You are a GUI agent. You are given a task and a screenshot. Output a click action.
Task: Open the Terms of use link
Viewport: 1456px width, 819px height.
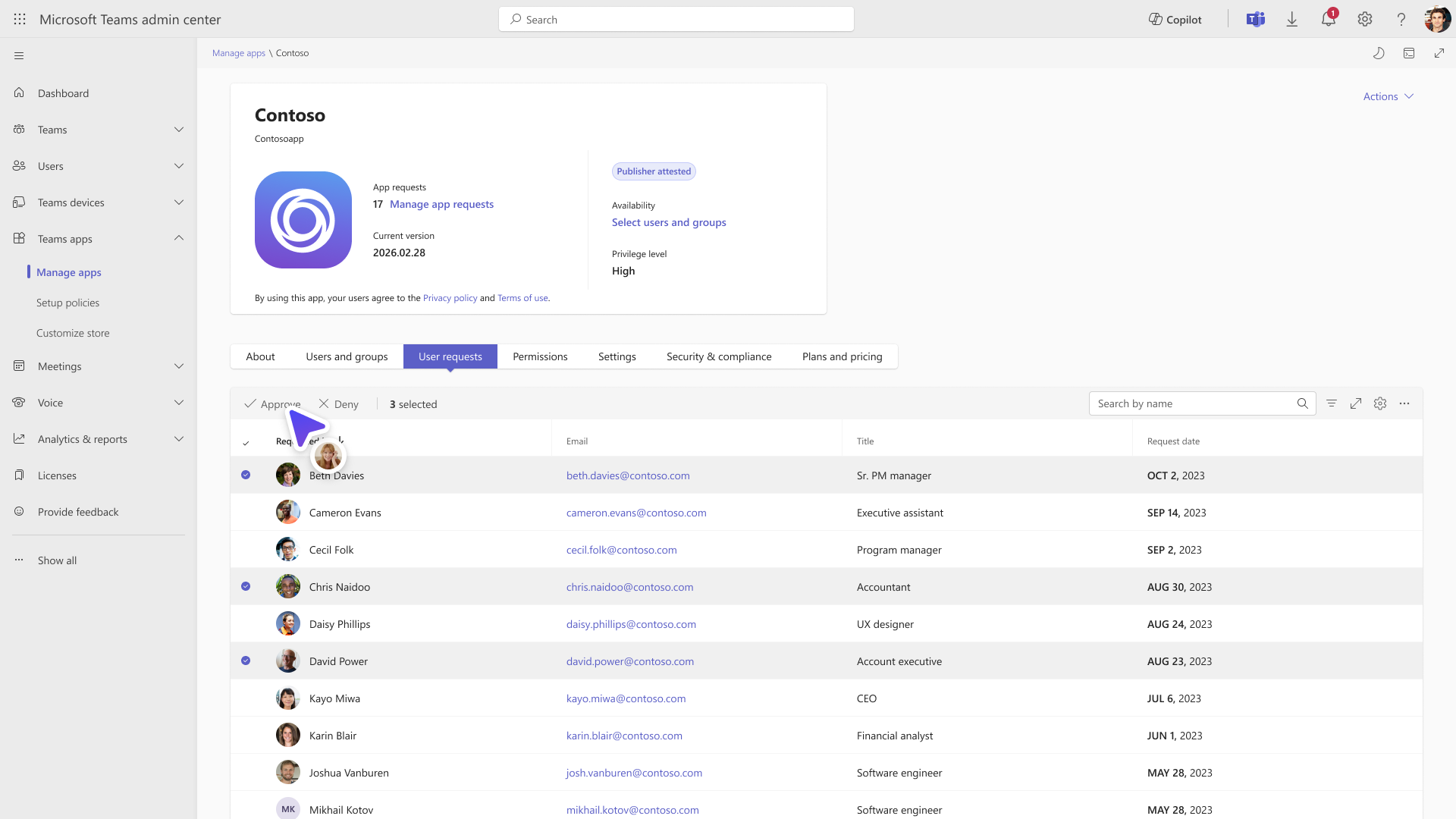pyautogui.click(x=522, y=298)
